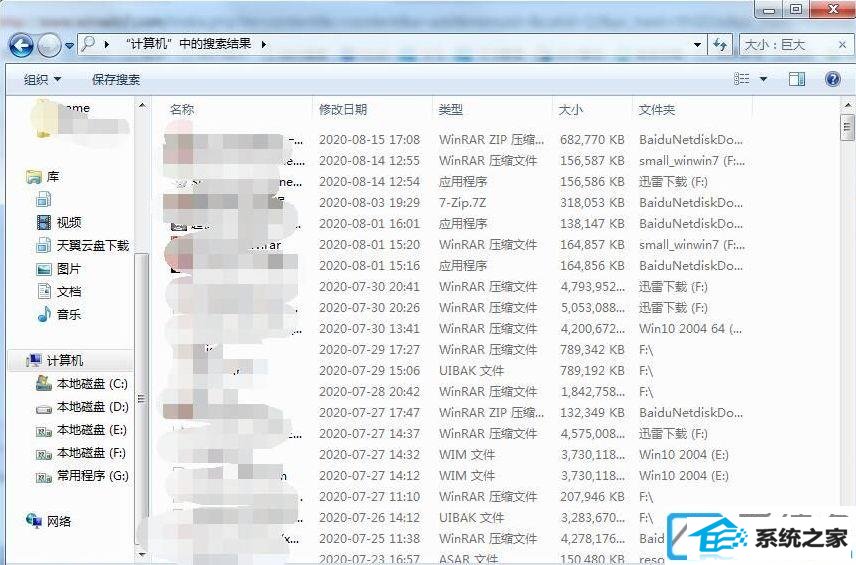Select 网络 in the navigation pane
856x565 pixels.
59,521
